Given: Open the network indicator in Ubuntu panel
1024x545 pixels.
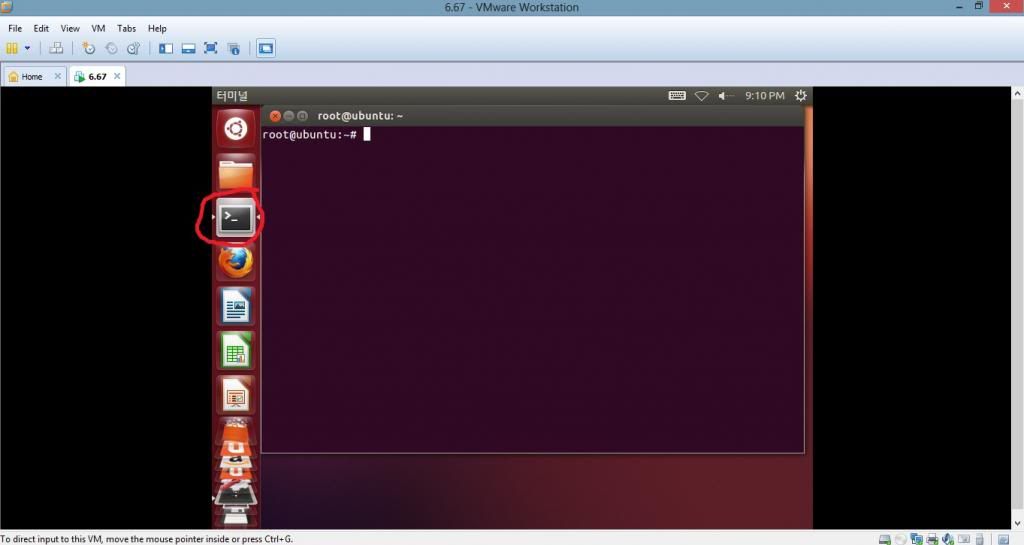Looking at the screenshot, I should 701,96.
